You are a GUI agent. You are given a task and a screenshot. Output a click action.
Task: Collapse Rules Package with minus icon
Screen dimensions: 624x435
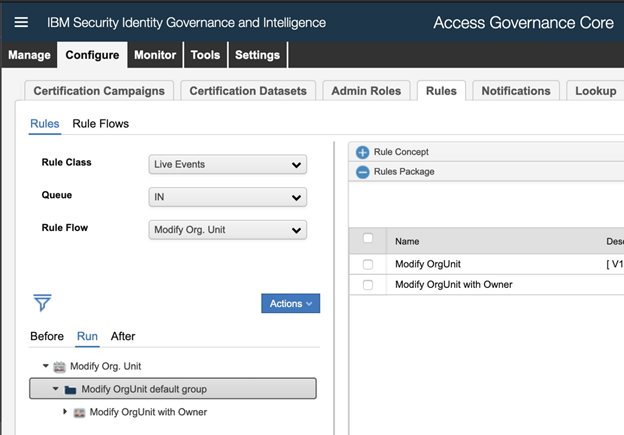[x=362, y=171]
